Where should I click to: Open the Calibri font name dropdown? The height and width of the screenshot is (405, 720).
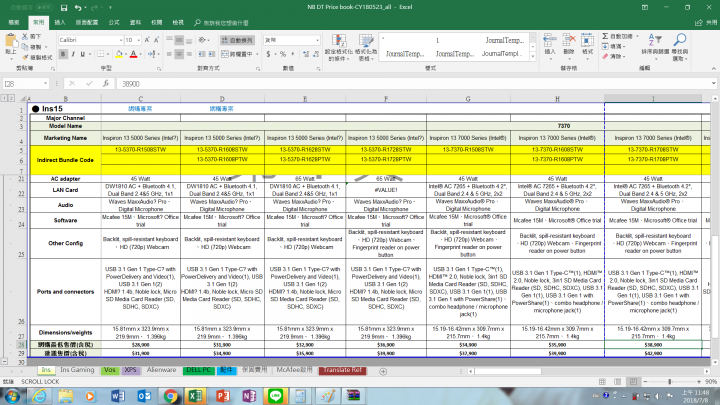pos(121,40)
